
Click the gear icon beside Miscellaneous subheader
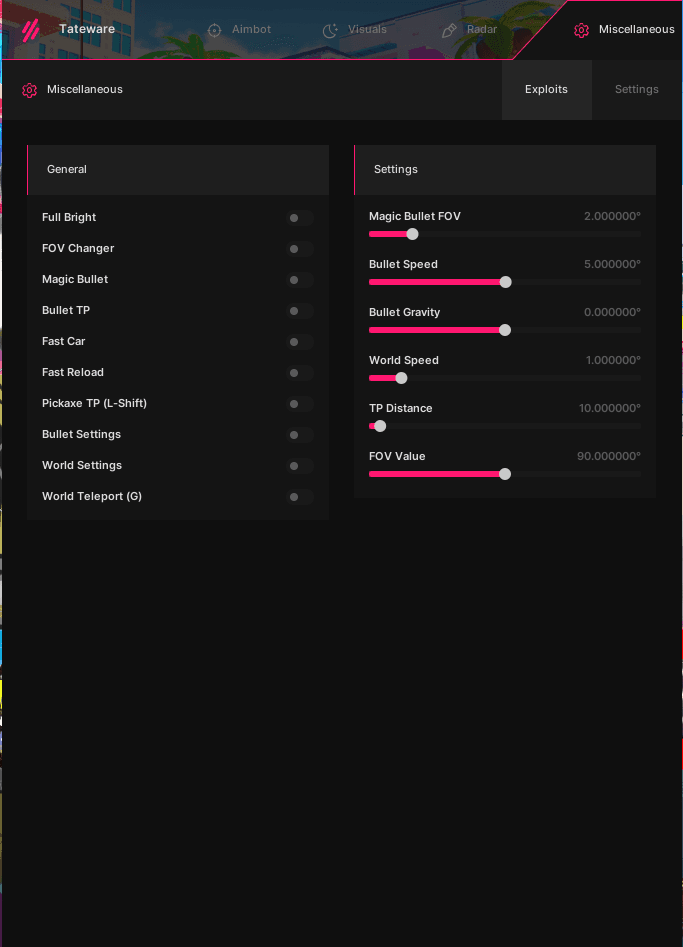point(29,90)
